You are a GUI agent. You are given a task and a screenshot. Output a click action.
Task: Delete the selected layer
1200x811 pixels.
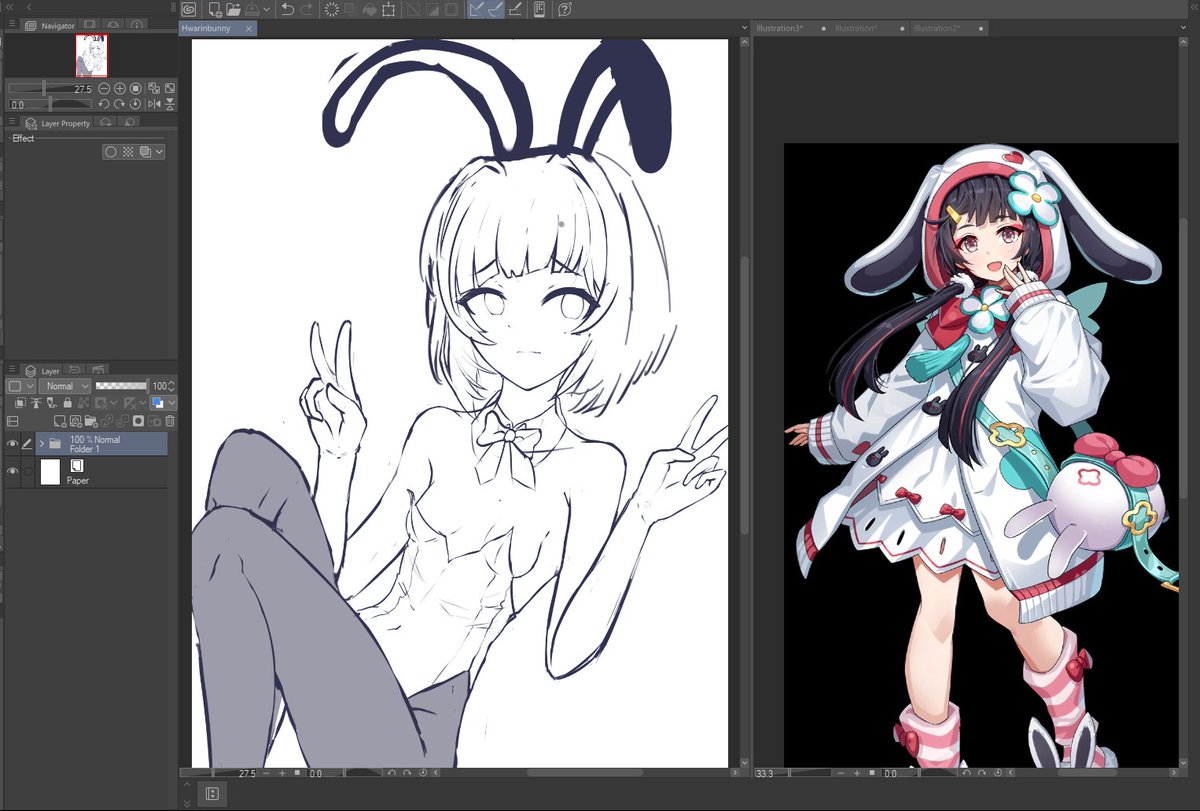click(x=170, y=422)
